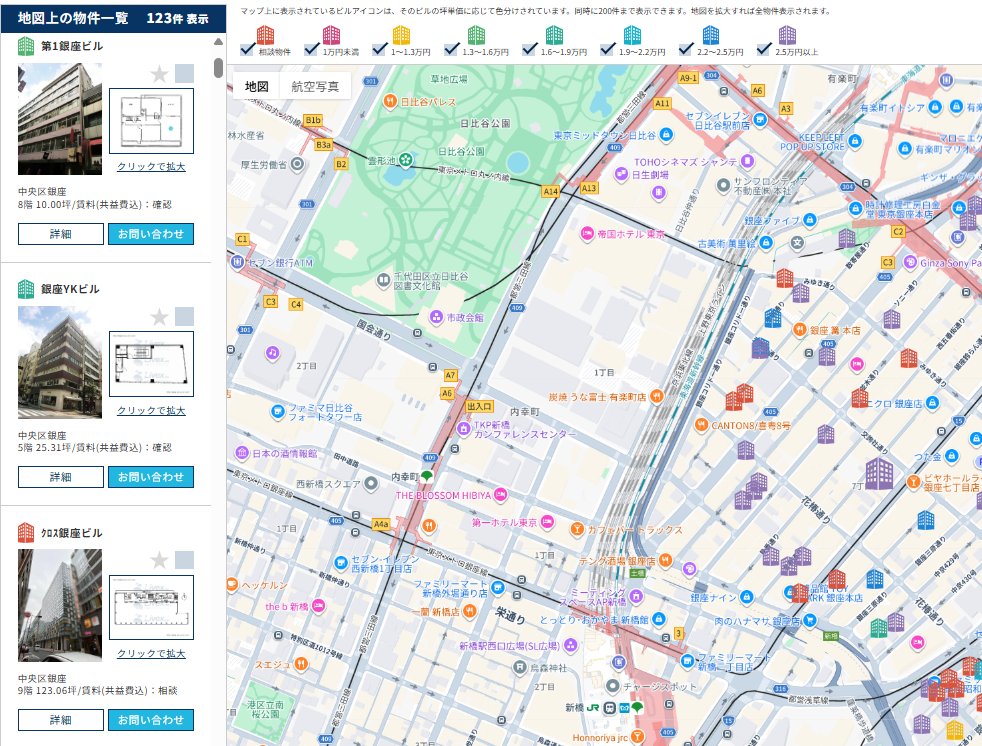Click the 第一ホテル東京 hotel marker

point(547,522)
